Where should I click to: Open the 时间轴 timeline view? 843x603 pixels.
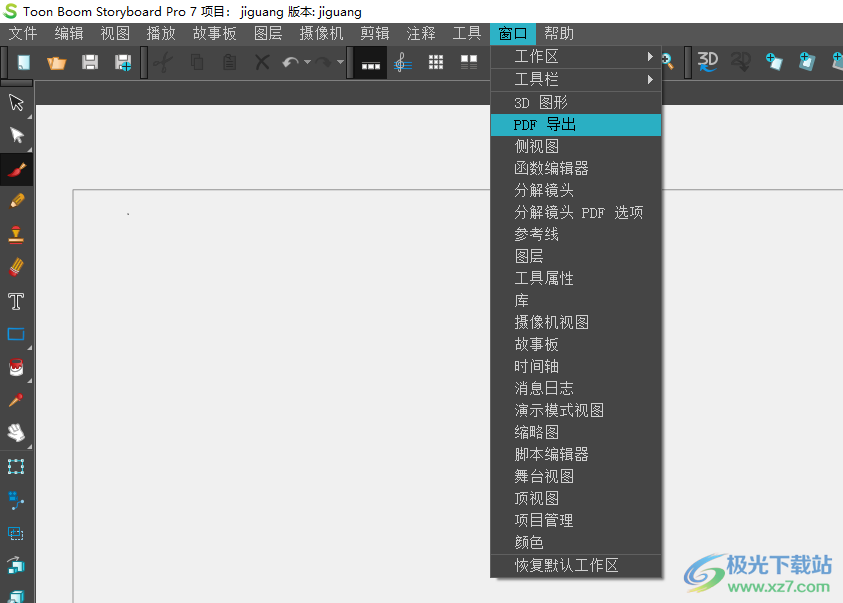576,367
